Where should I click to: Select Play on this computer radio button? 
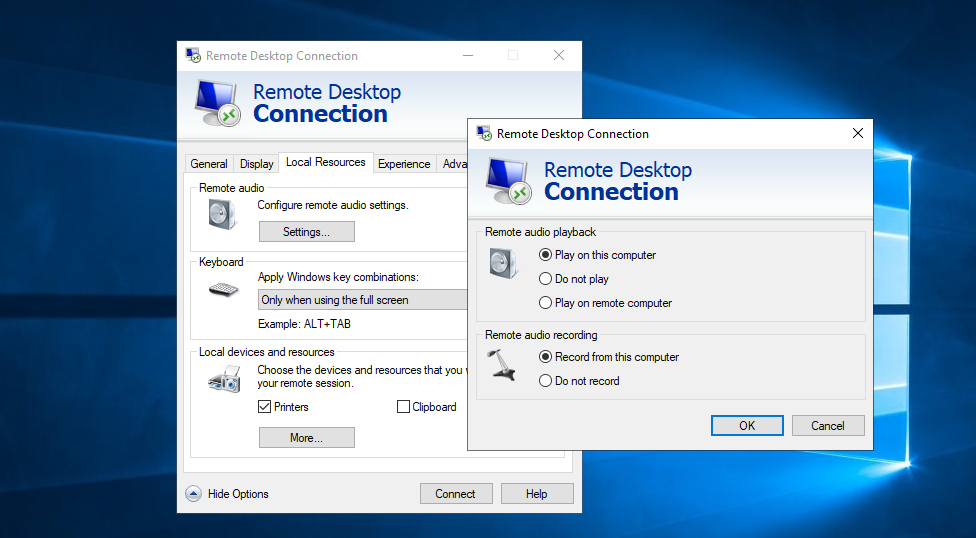597,255
